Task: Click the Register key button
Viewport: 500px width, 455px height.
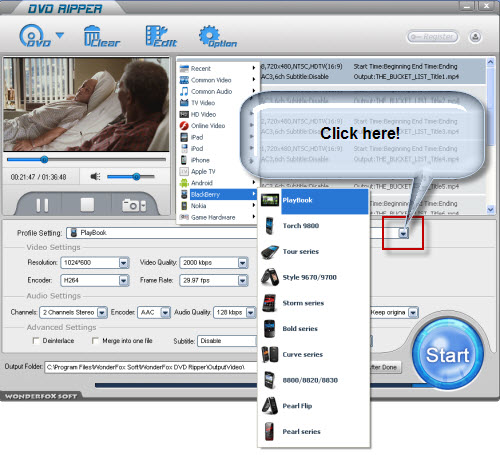Action: (x=432, y=37)
